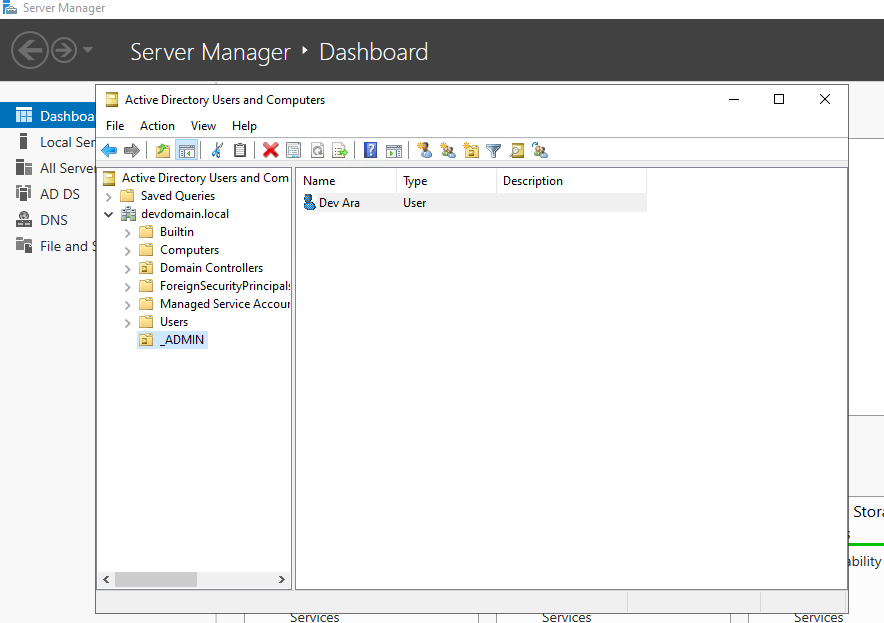The width and height of the screenshot is (884, 623).
Task: Toggle Show/Hide Console Tree icon
Action: click(187, 151)
